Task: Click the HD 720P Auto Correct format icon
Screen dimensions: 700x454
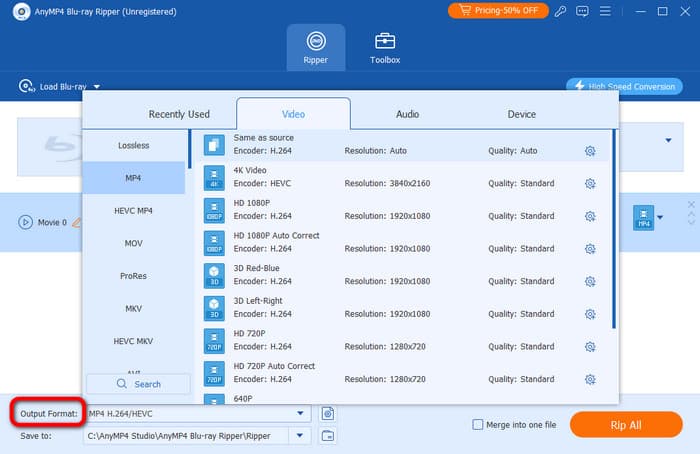Action: click(x=214, y=373)
